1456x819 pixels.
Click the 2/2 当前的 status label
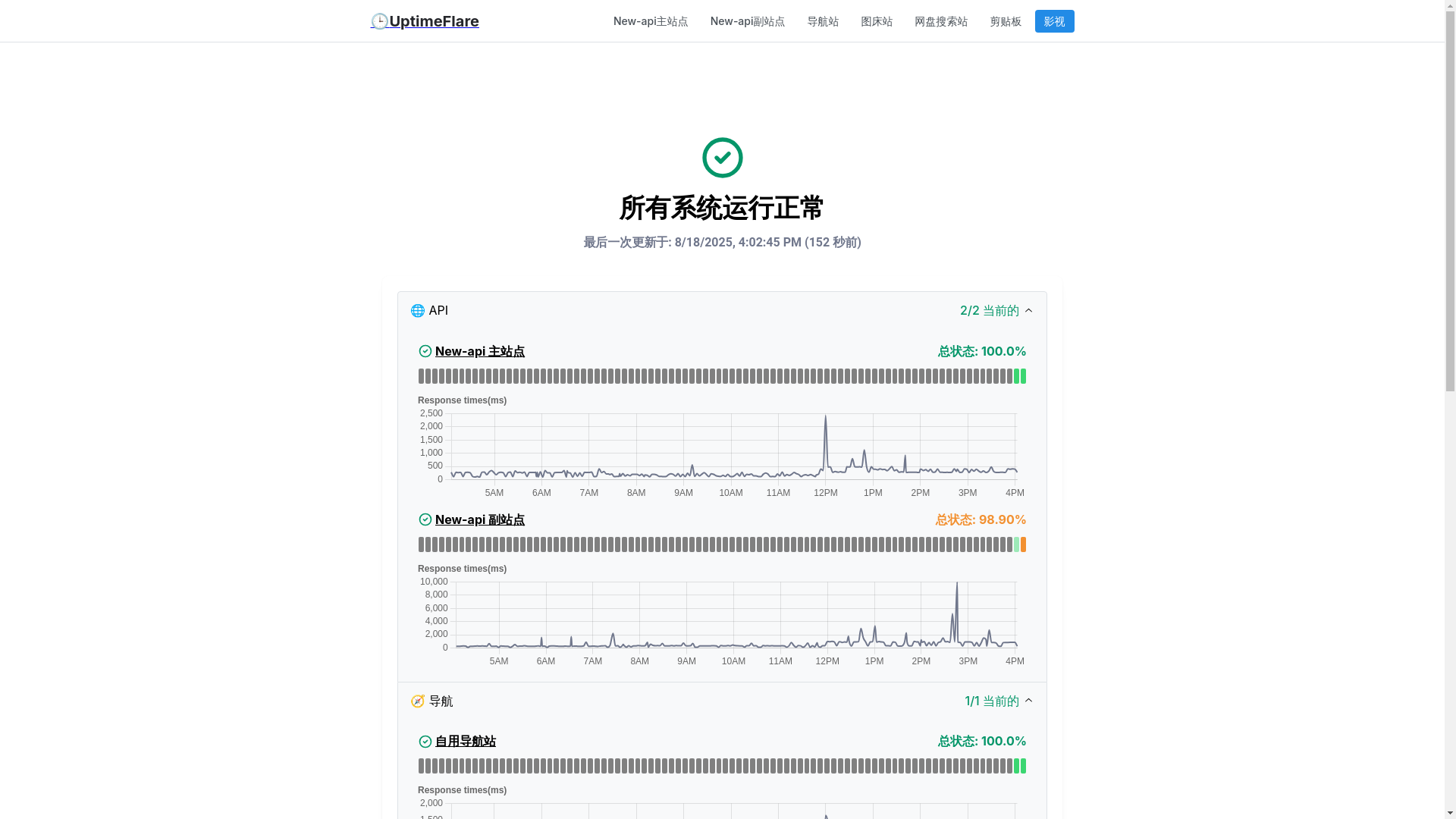pos(989,311)
